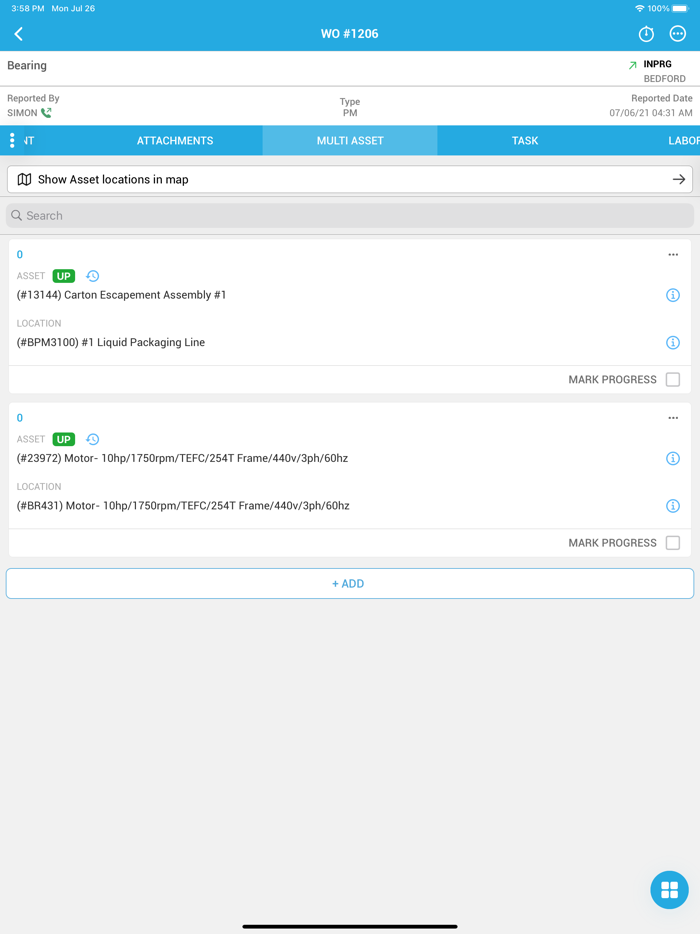This screenshot has width=700, height=934.
Task: Open the TASK tab
Action: point(525,141)
